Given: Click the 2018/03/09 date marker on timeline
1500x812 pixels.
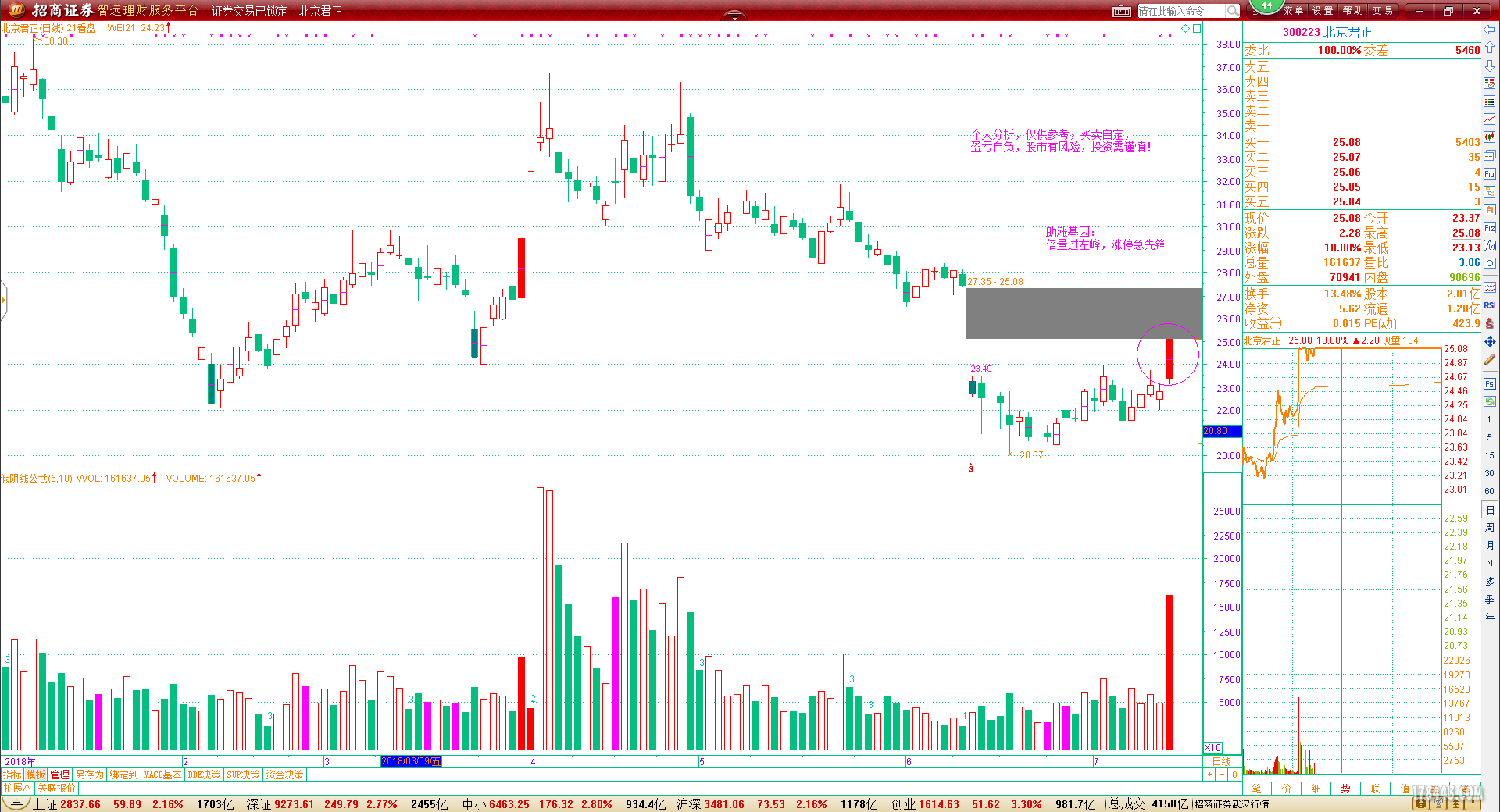Looking at the screenshot, I should (411, 761).
